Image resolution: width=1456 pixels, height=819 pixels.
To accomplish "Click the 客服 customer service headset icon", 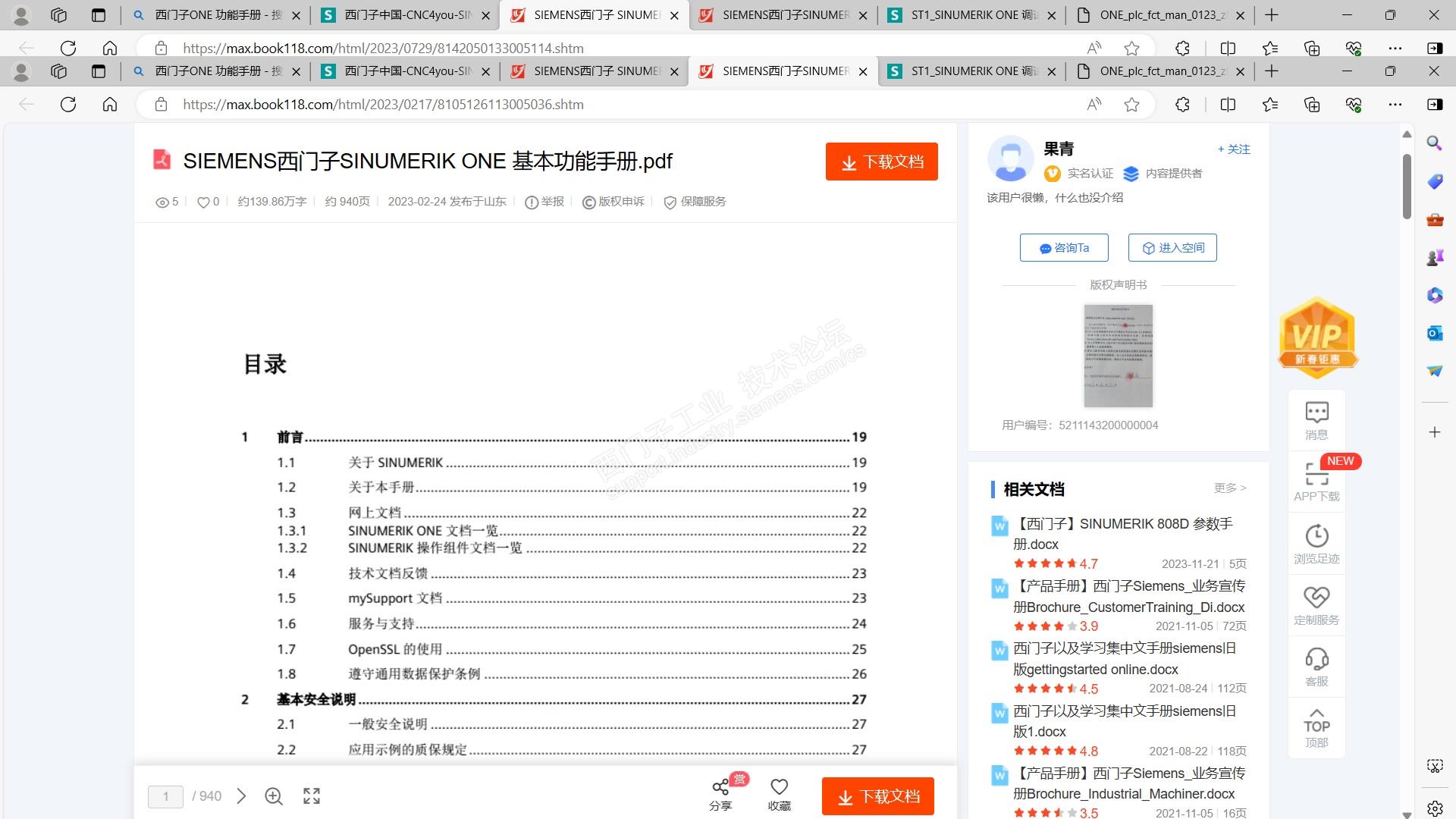I will [1316, 660].
